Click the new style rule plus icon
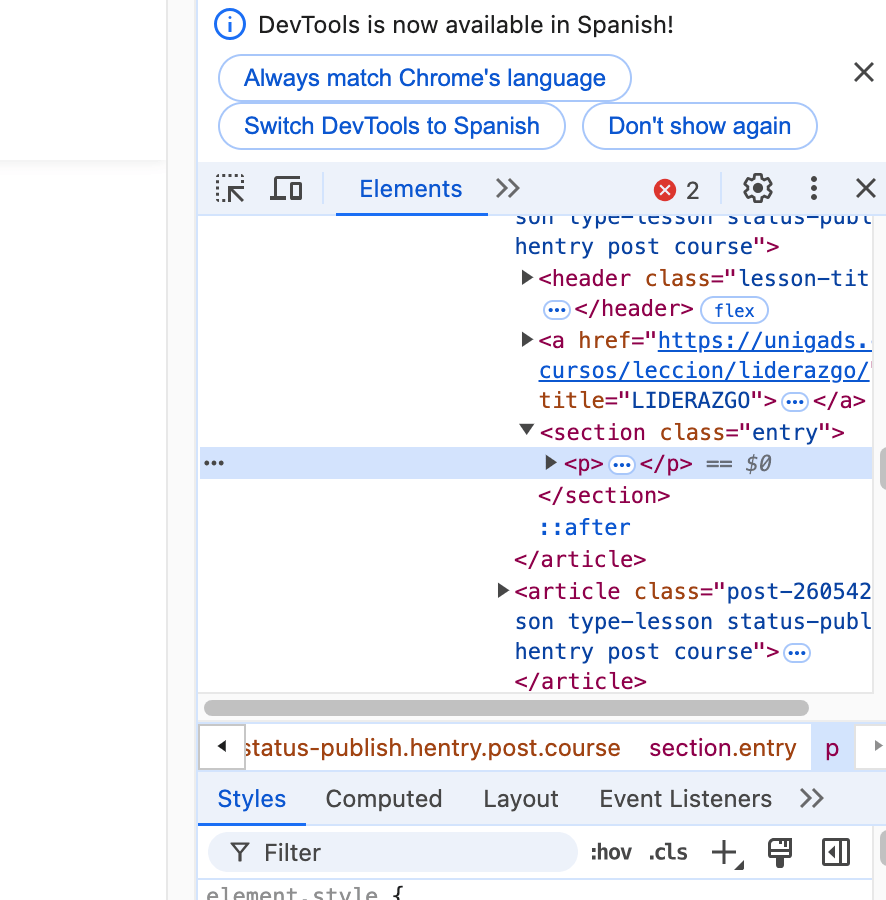886x900 pixels. pyautogui.click(x=726, y=853)
